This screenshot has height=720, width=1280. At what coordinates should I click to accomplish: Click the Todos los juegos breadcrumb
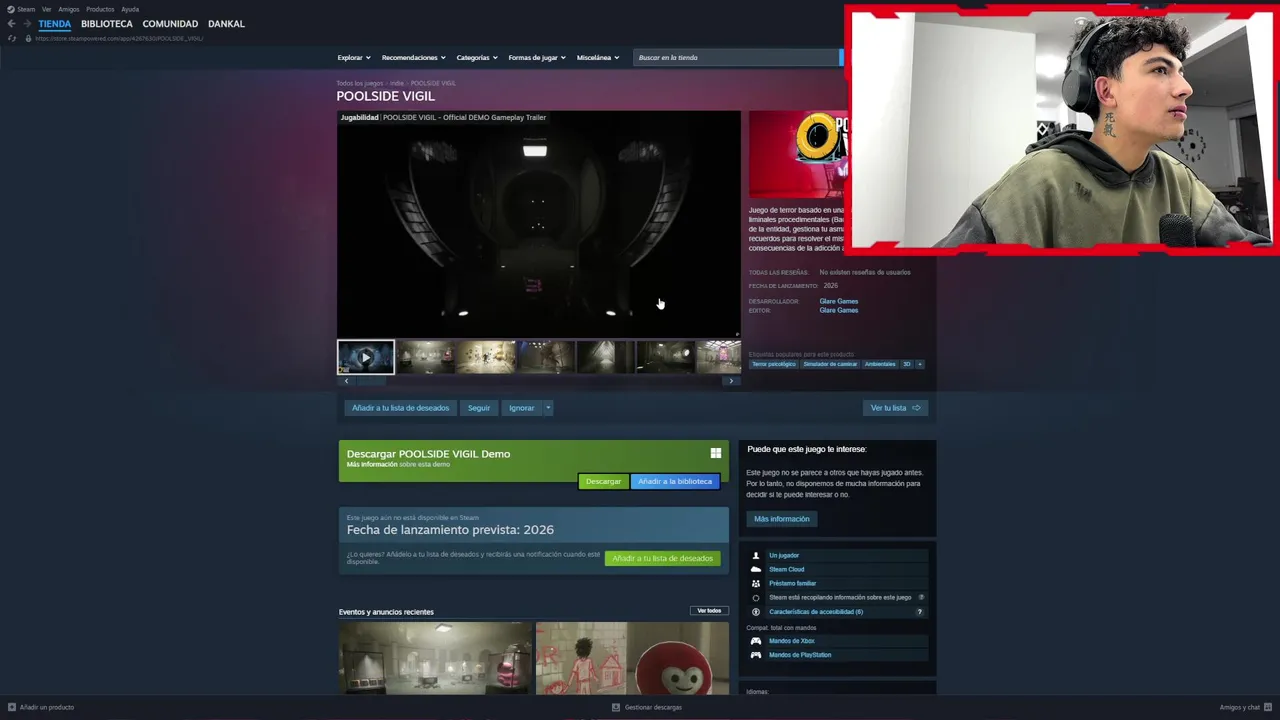pos(360,83)
